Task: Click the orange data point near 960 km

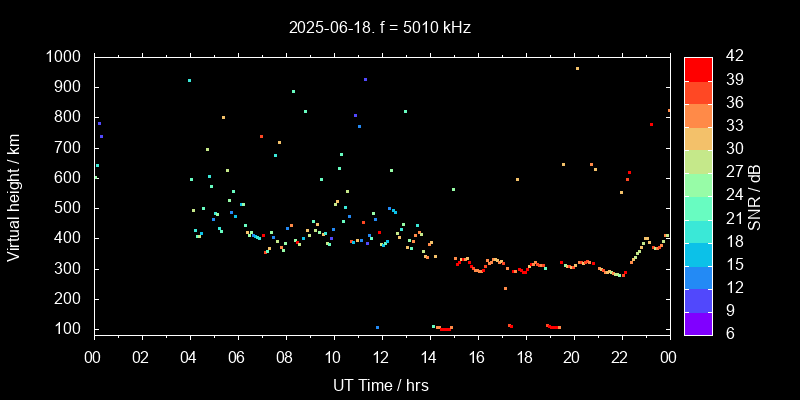Action: click(577, 69)
